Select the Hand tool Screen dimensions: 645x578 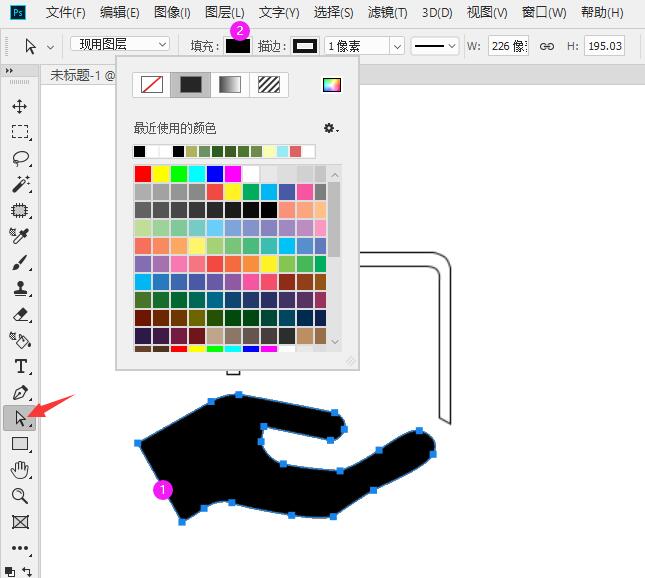click(19, 470)
